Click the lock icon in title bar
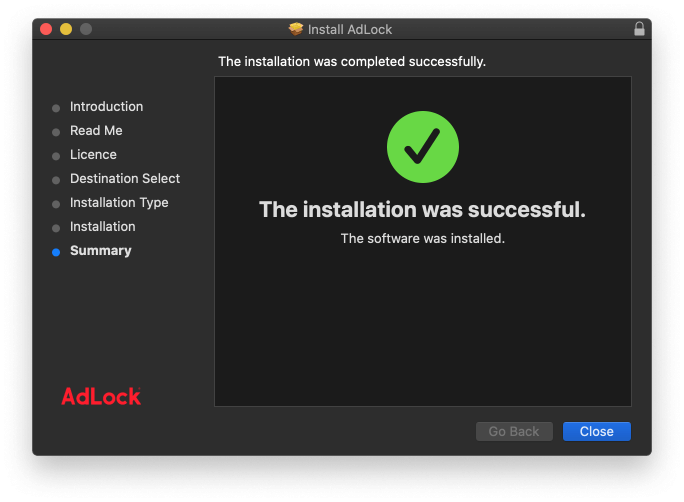 639,29
